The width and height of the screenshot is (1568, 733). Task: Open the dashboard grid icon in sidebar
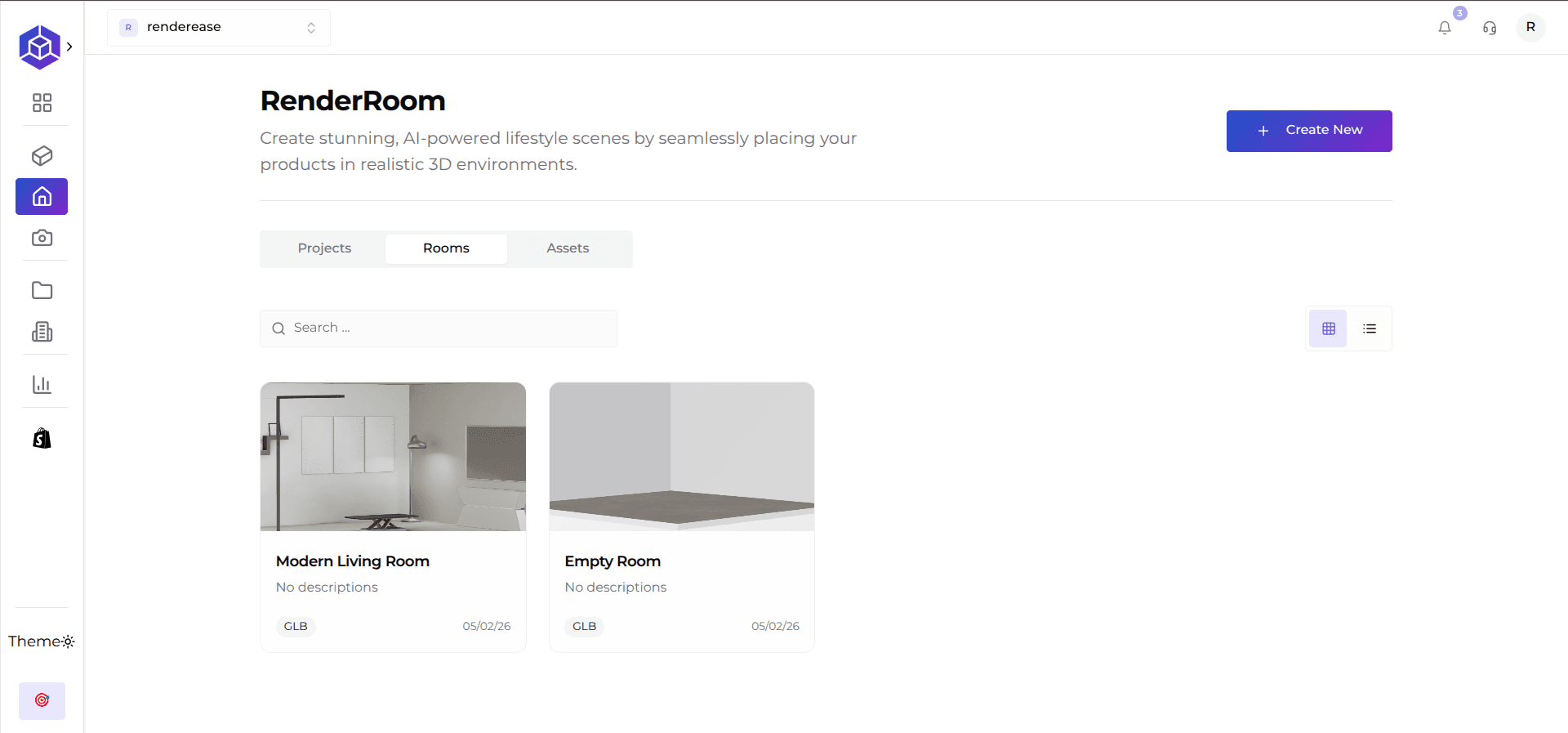tap(42, 102)
